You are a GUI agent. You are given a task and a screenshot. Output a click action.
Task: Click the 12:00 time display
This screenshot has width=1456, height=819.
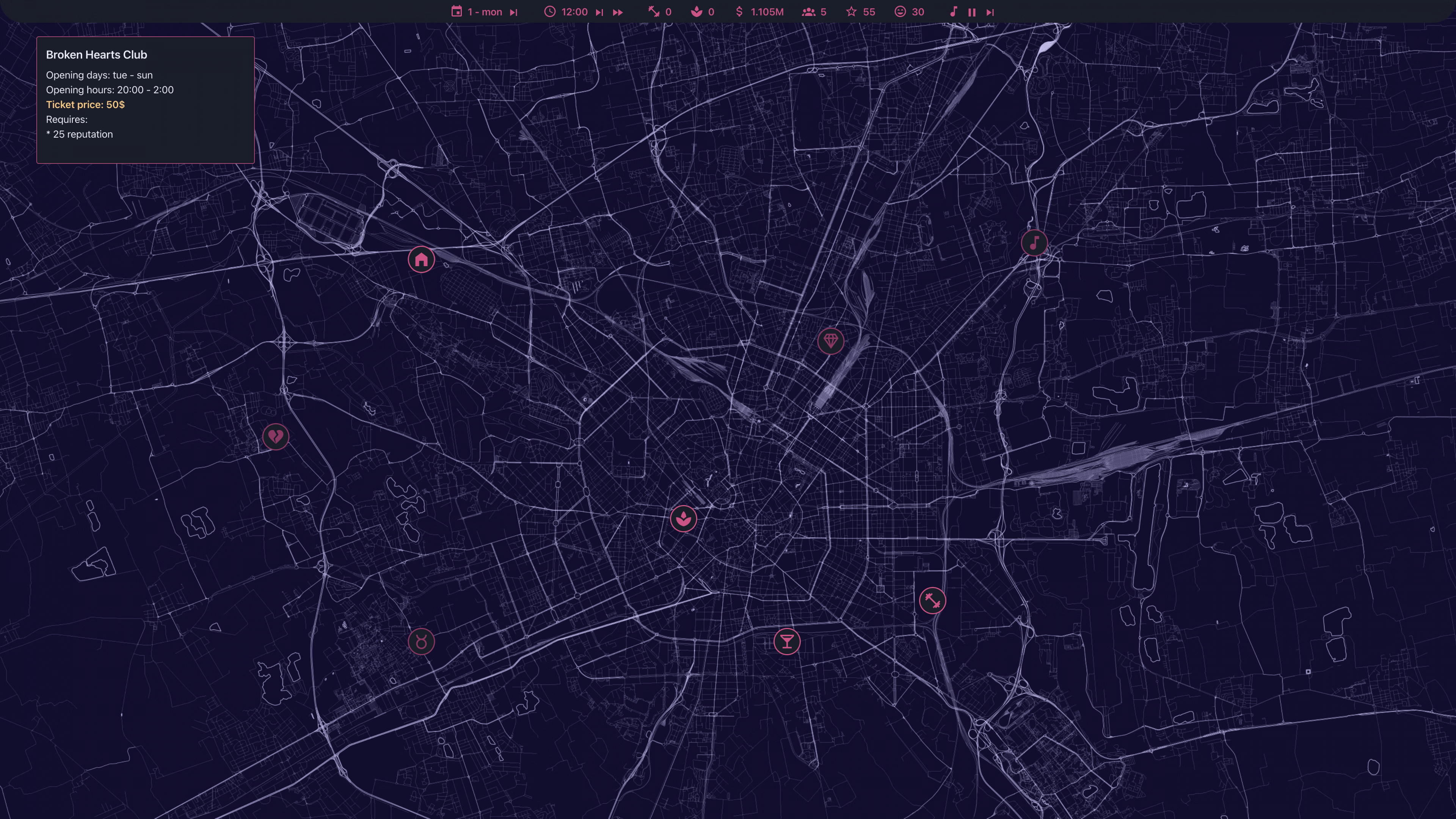click(x=574, y=12)
